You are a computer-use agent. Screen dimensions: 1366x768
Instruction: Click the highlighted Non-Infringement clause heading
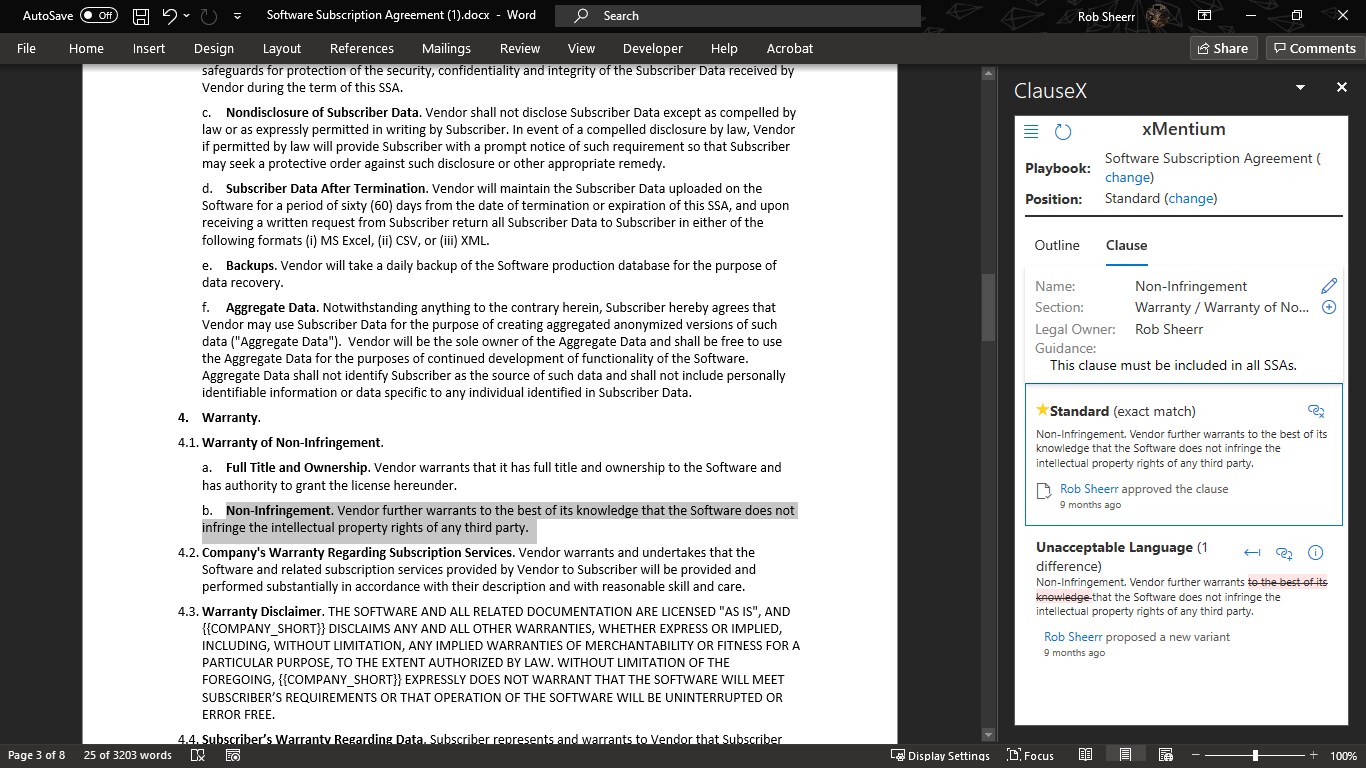click(279, 510)
